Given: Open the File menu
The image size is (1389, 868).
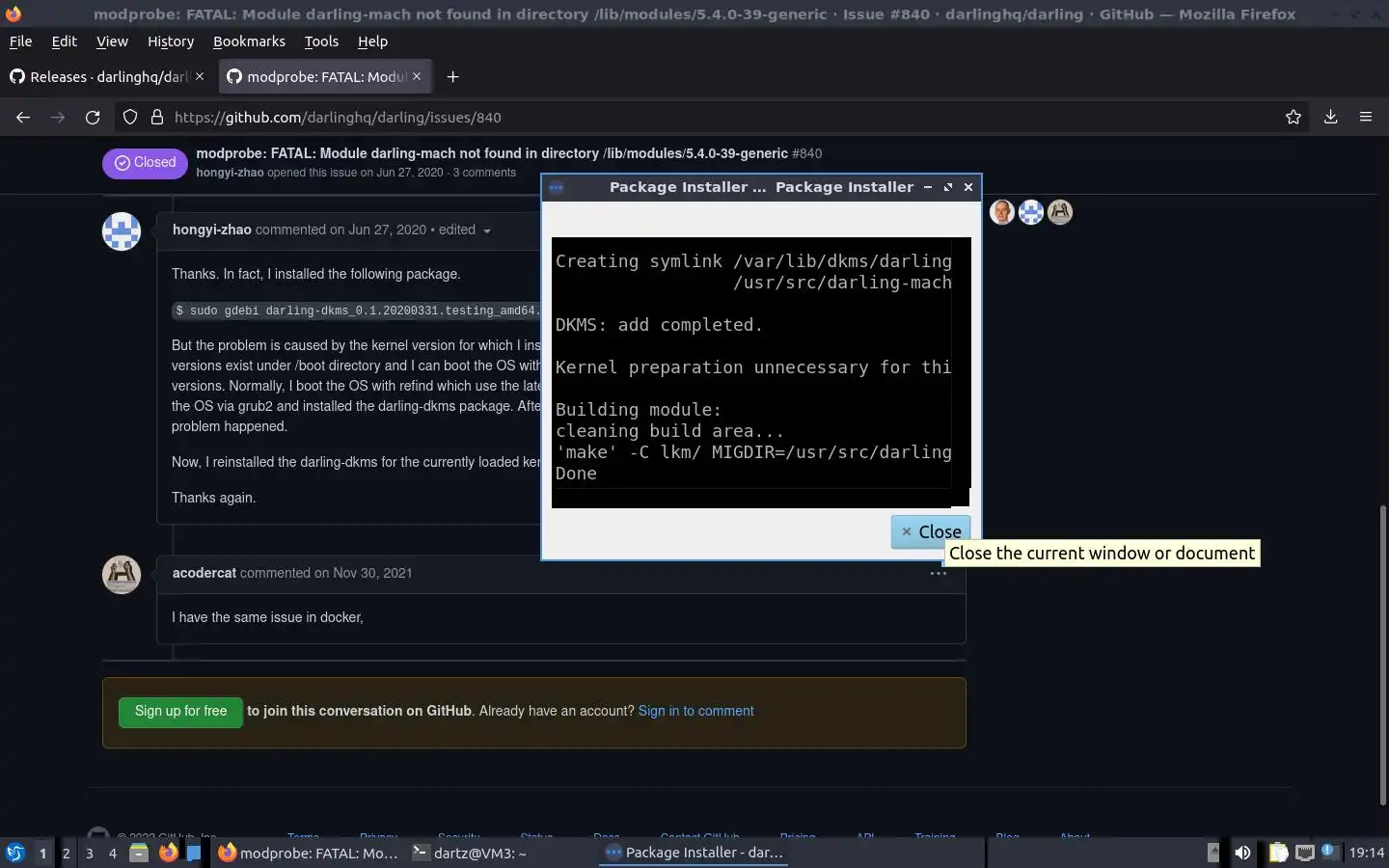Looking at the screenshot, I should (x=20, y=41).
